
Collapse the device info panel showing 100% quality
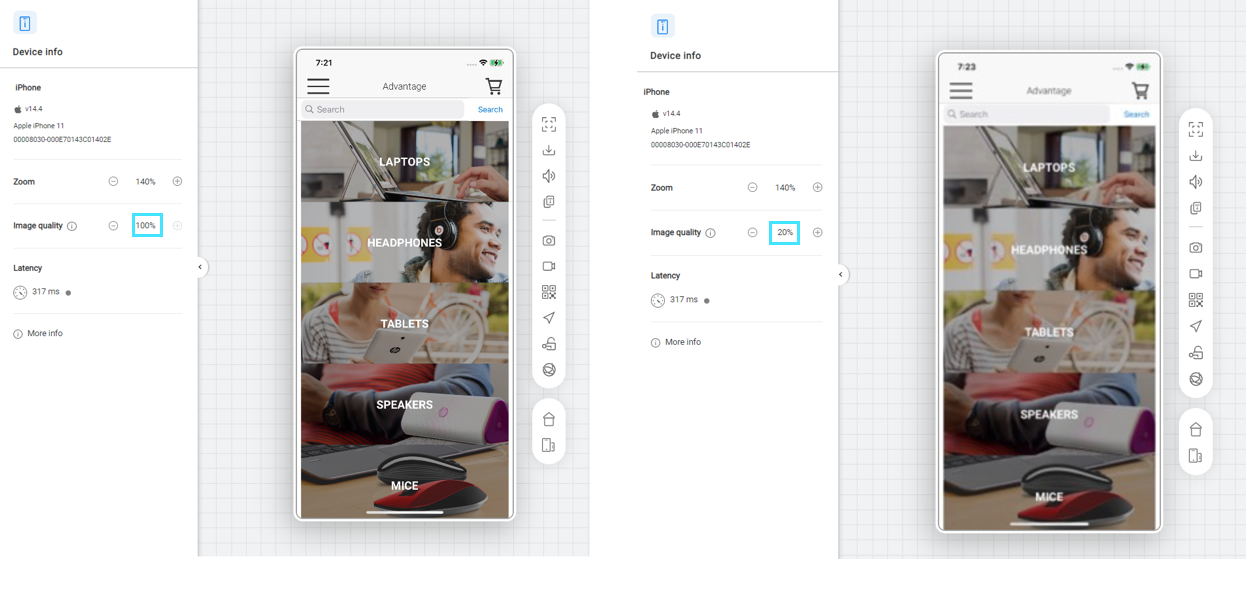[x=200, y=267]
